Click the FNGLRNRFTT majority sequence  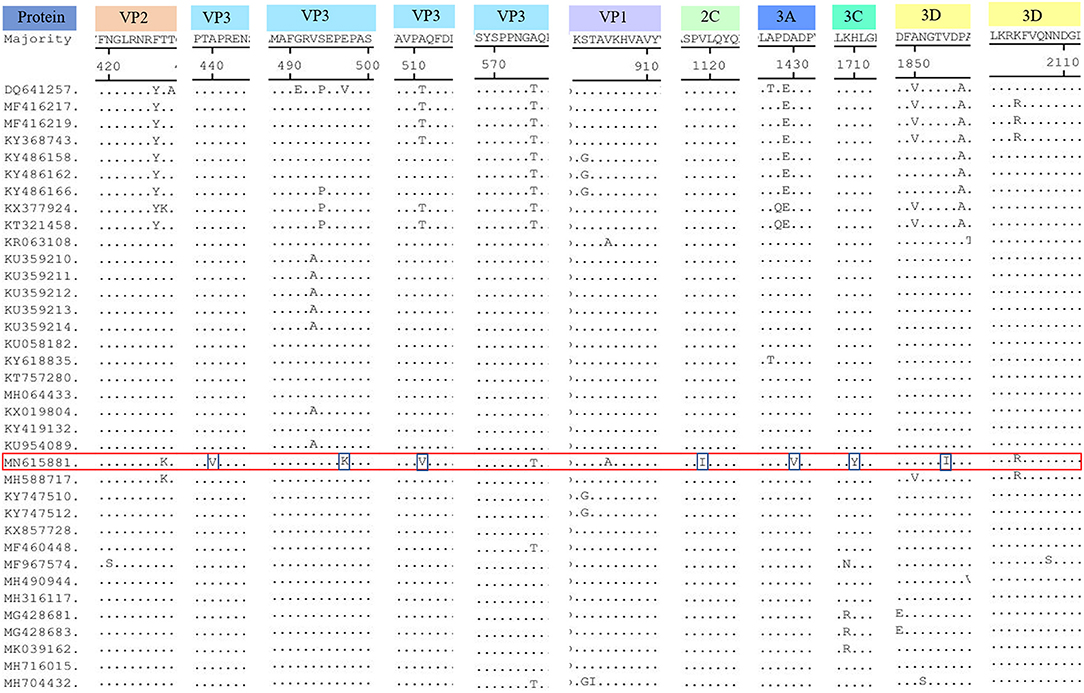136,39
